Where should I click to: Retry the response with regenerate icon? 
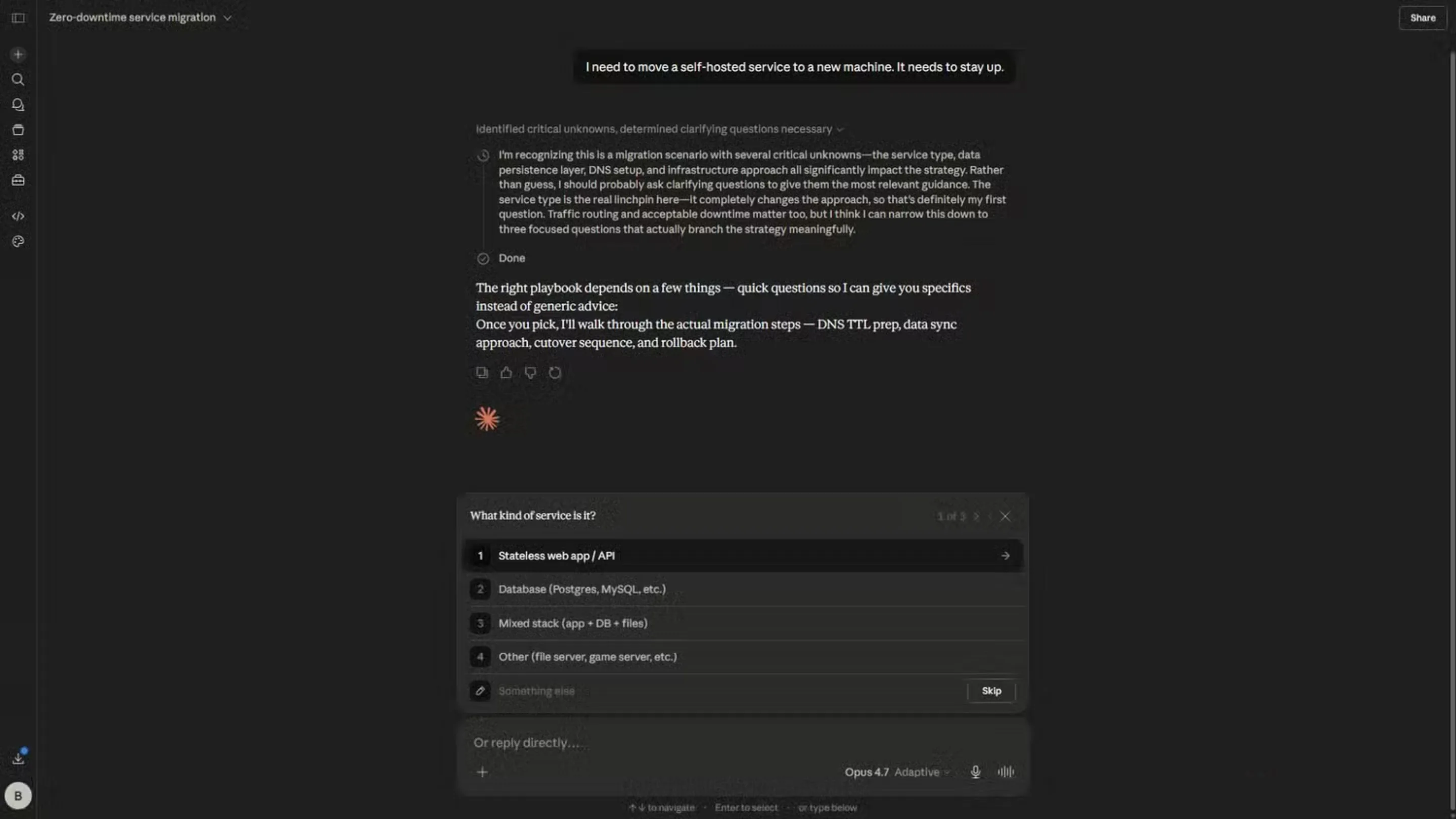[x=555, y=373]
